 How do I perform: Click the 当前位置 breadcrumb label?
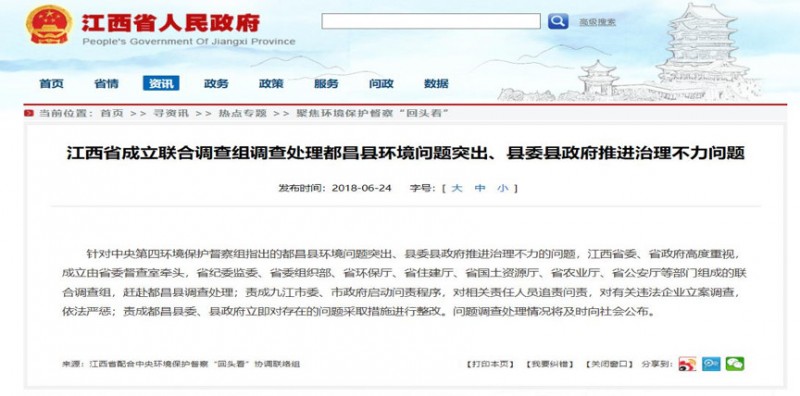[66, 113]
